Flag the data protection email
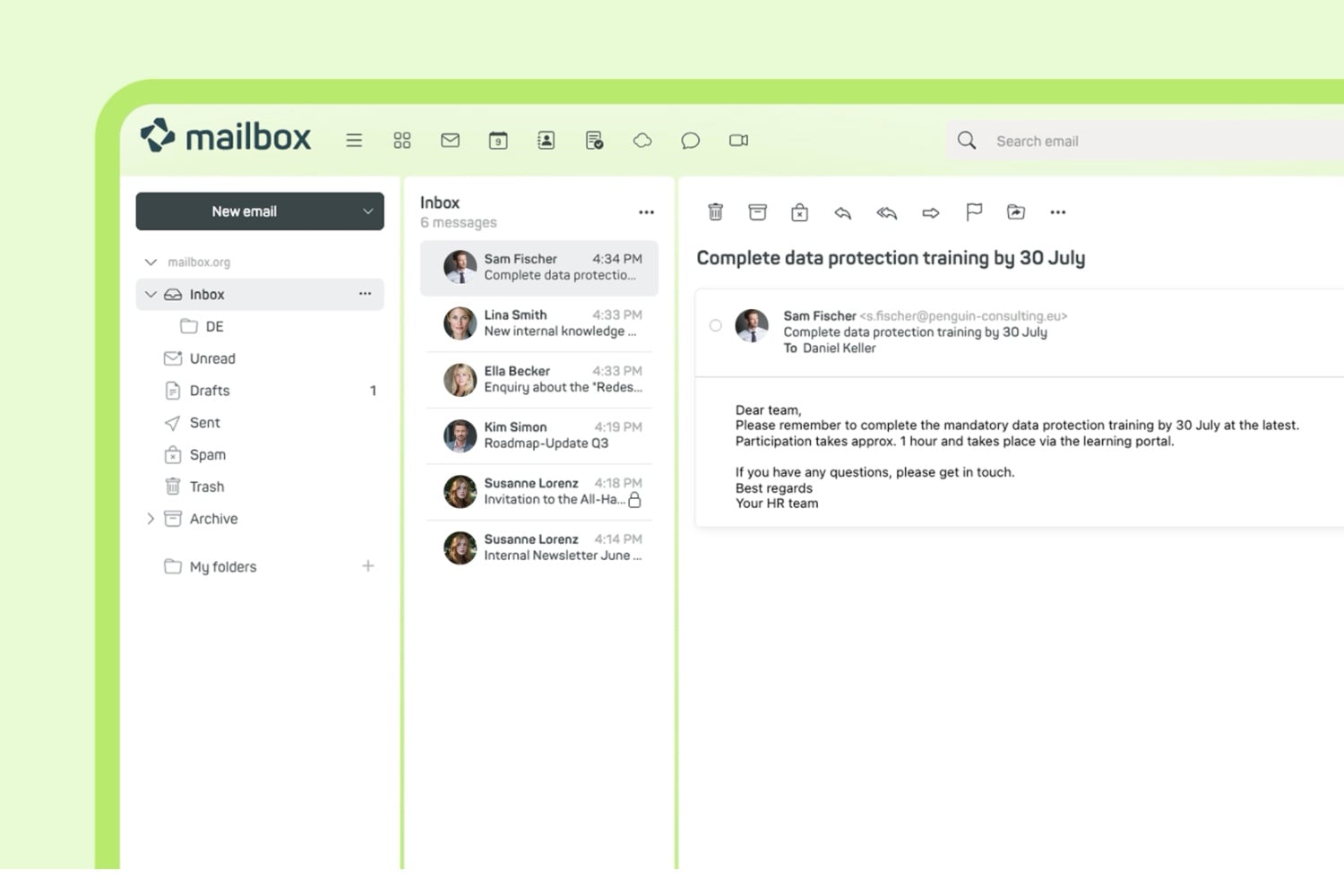The height and width of the screenshot is (896, 1344). [973, 212]
